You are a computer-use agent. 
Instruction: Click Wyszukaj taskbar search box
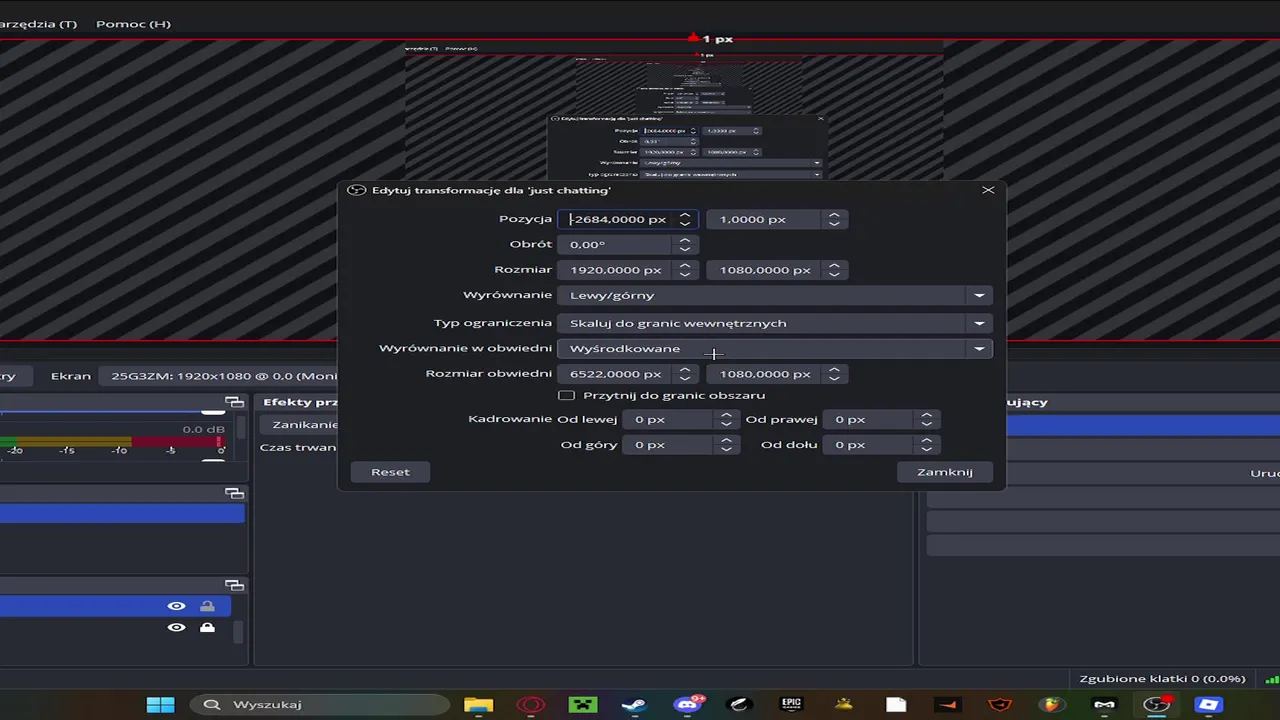pyautogui.click(x=318, y=704)
